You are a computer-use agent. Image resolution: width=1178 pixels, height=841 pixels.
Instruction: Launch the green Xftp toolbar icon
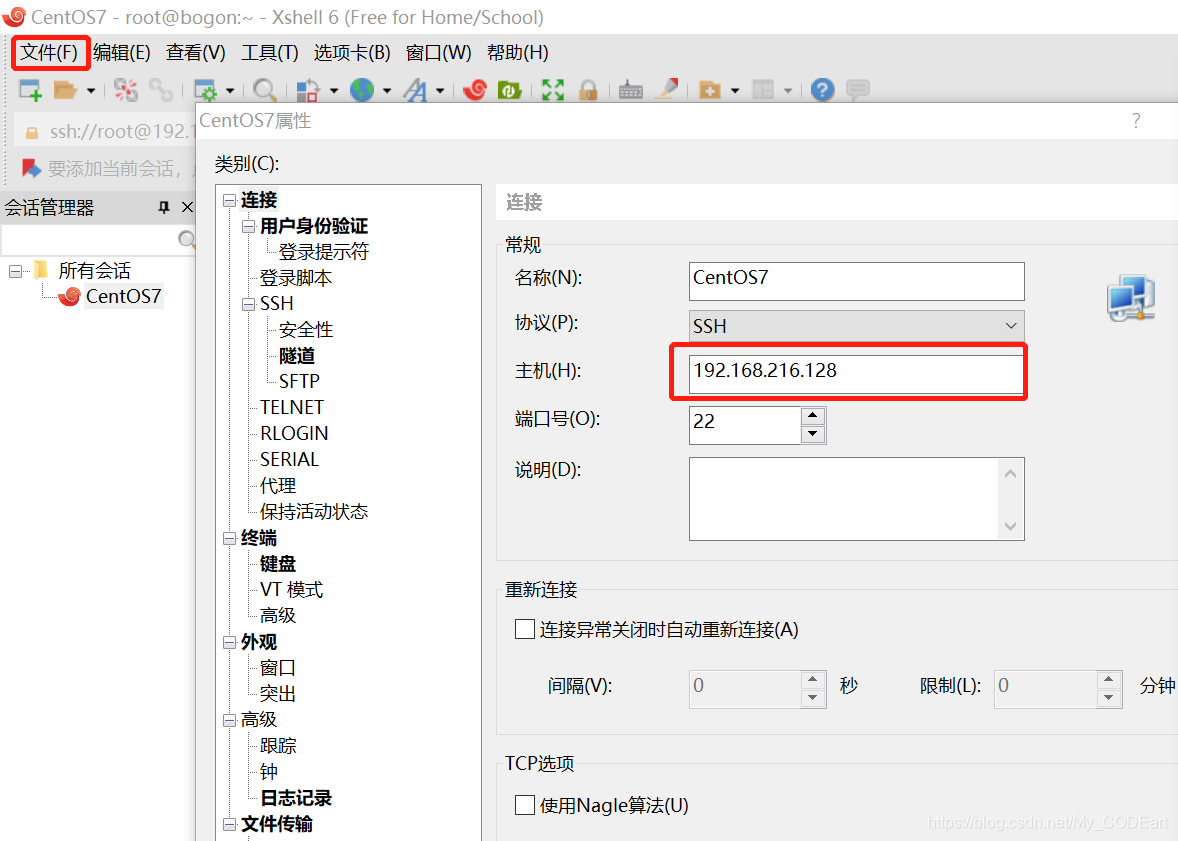(x=509, y=90)
